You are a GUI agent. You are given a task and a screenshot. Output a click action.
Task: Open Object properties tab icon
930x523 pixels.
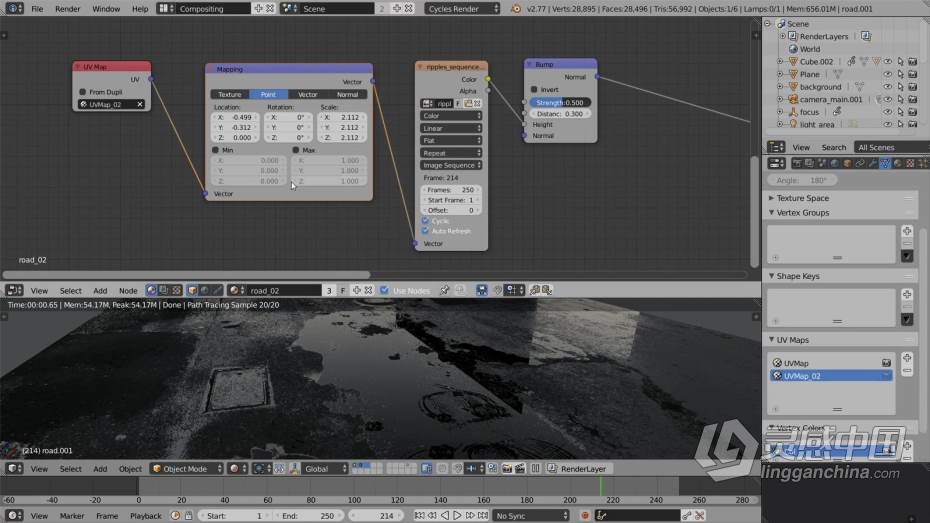(x=847, y=163)
